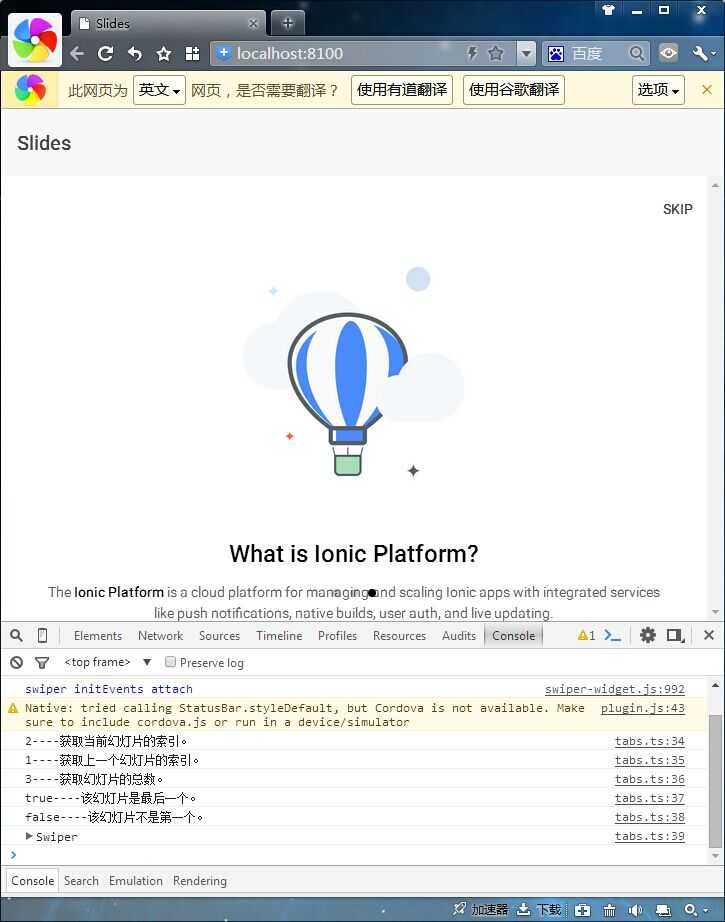Switch to the Network panel
The width and height of the screenshot is (725, 922).
point(161,636)
